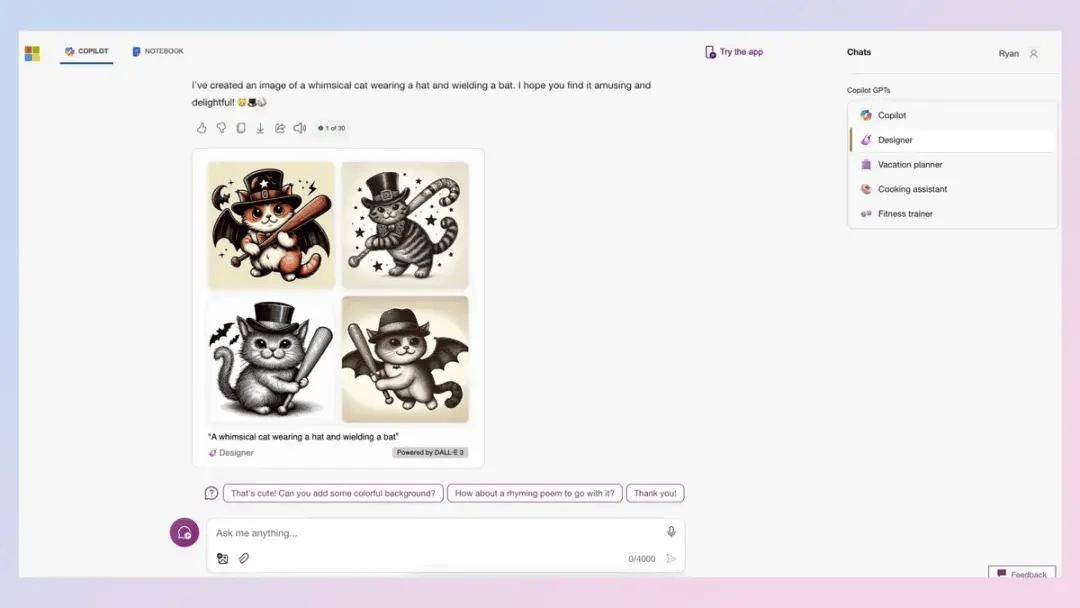Switch to the Notebook tab
Viewport: 1080px width, 608px height.
(x=158, y=51)
